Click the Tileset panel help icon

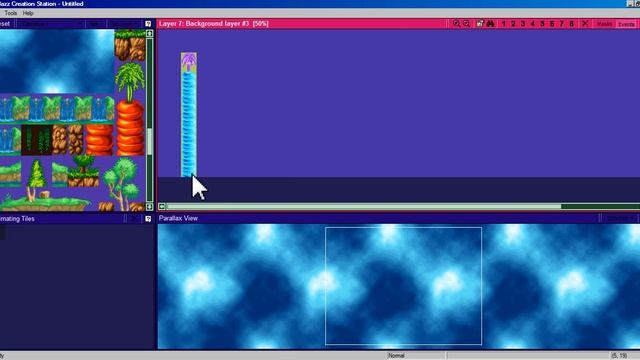(x=148, y=24)
